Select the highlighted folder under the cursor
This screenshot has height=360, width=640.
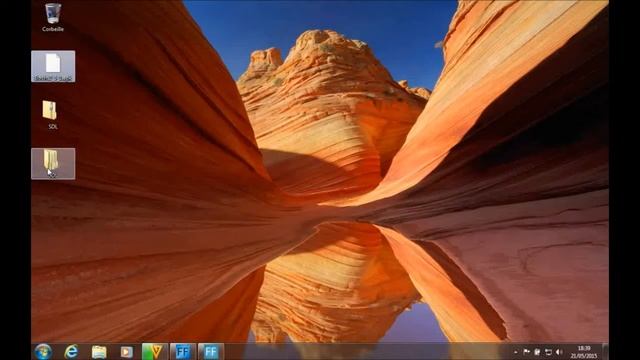[x=53, y=164]
